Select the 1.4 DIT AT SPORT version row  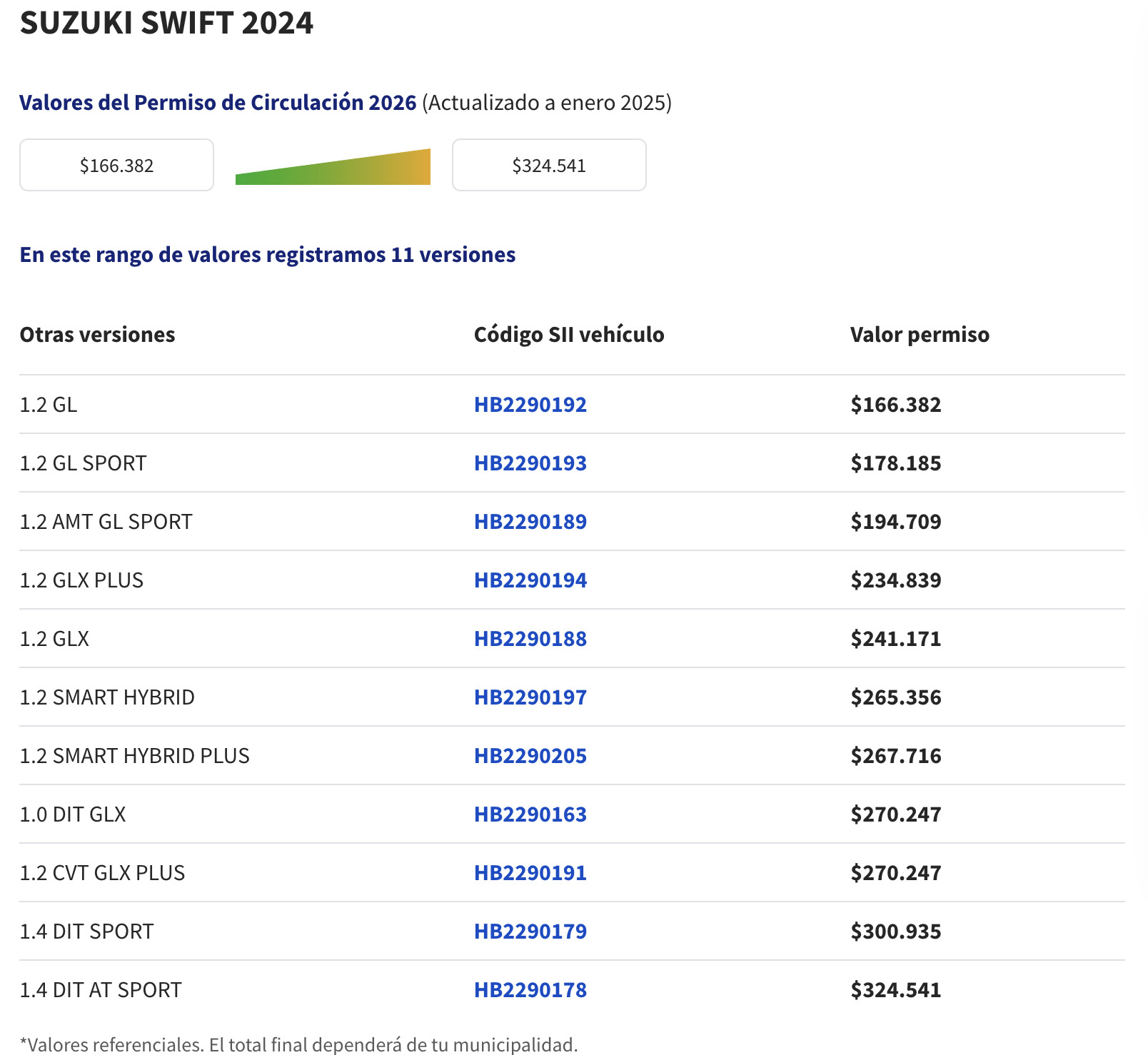(x=101, y=990)
